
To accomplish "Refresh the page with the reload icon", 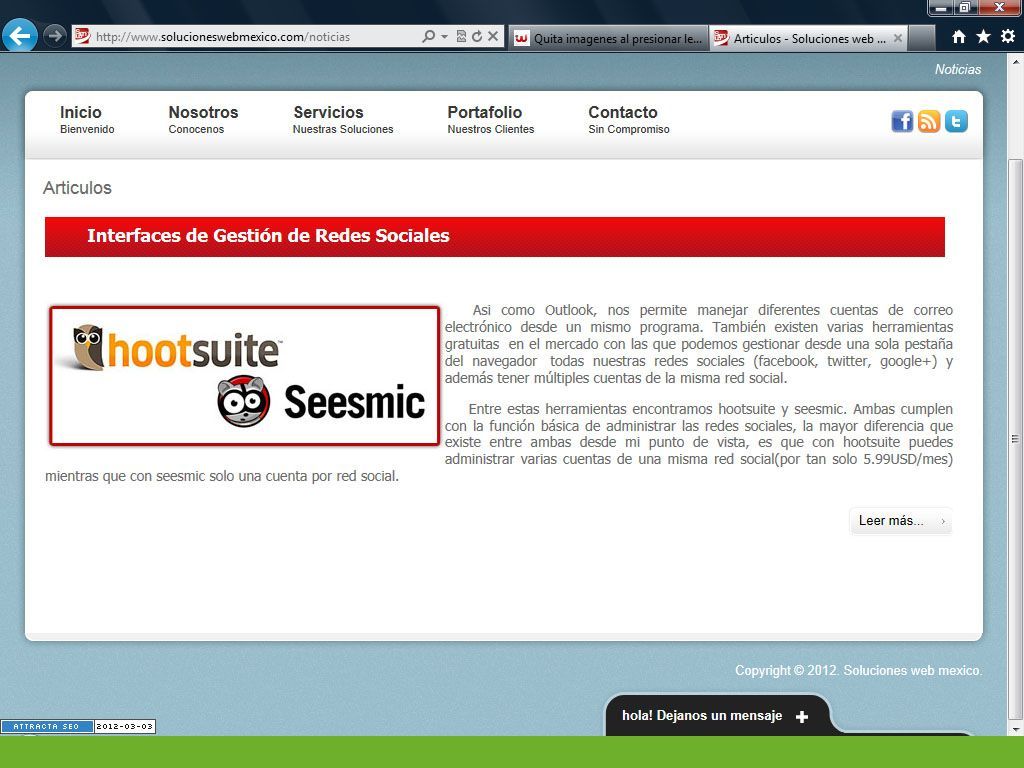I will pyautogui.click(x=477, y=37).
